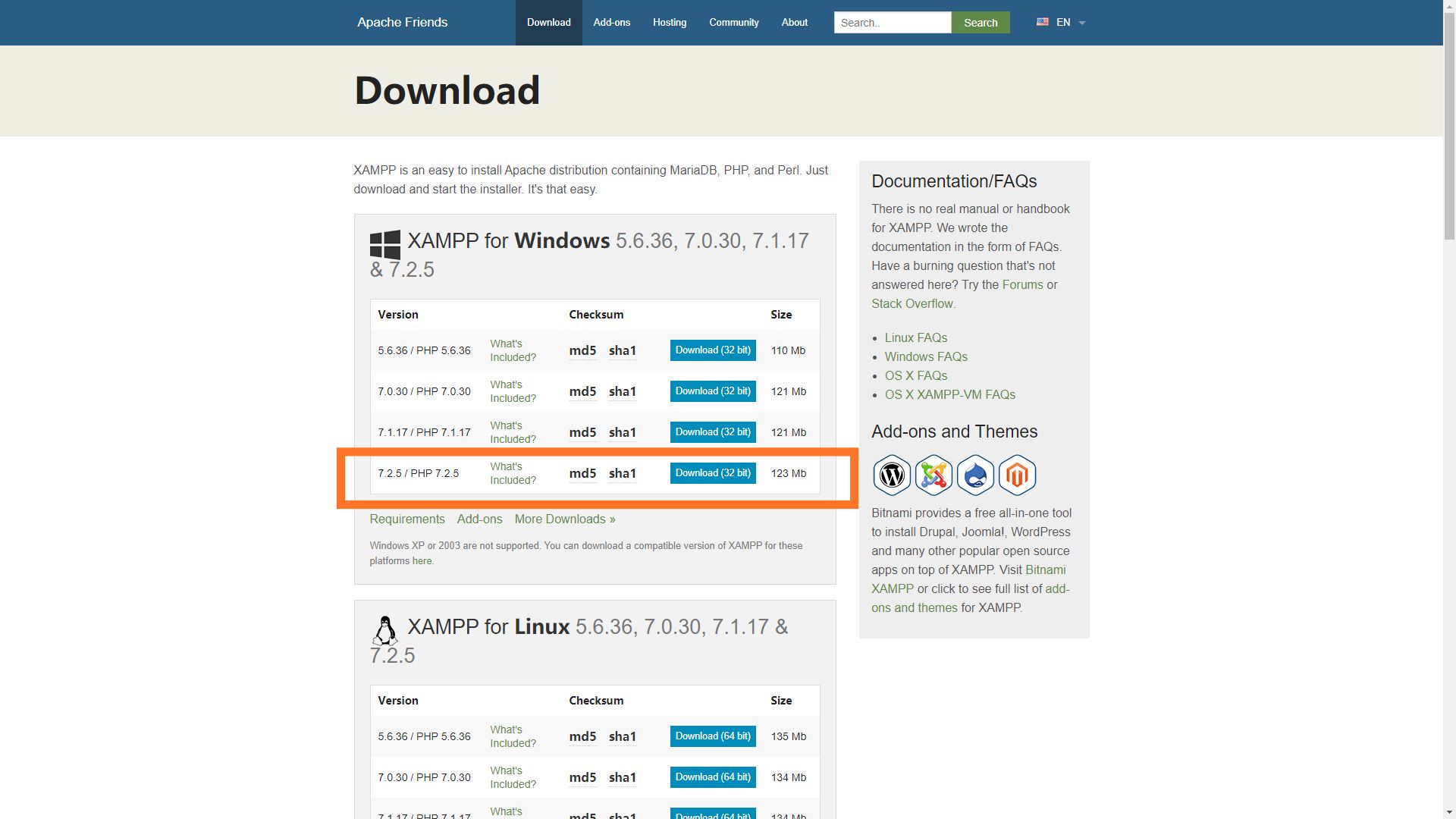
Task: Click the Windows logo icon
Action: pyautogui.click(x=385, y=245)
